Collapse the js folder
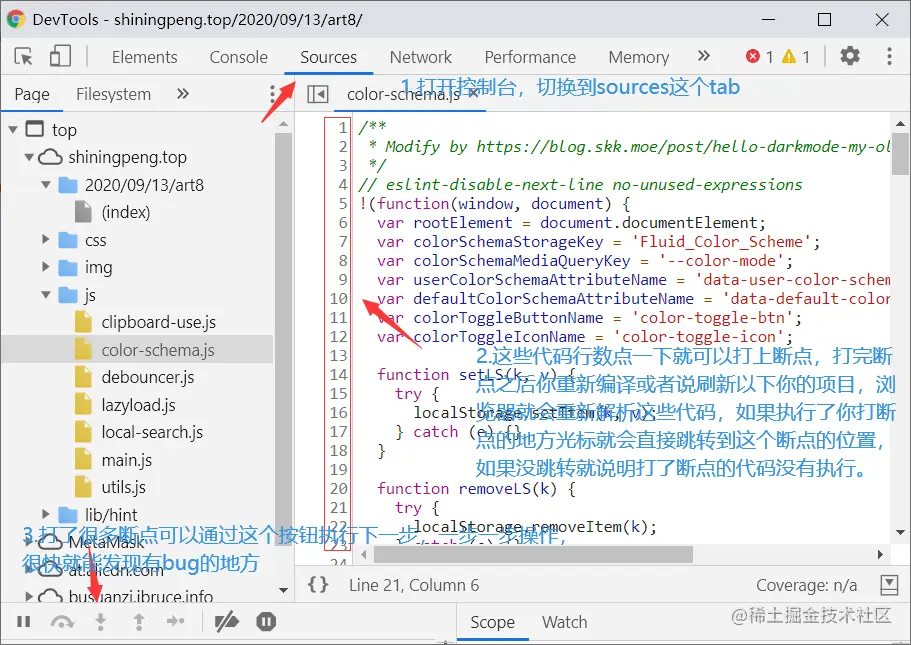Viewport: 911px width, 645px height. click(x=46, y=295)
